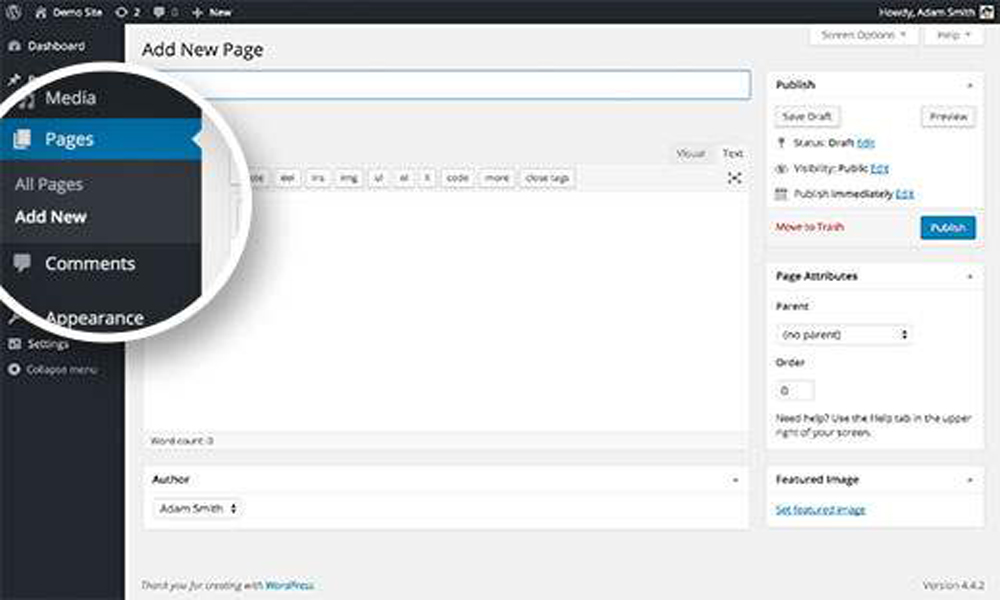The height and width of the screenshot is (600, 1000).
Task: Click the Collapse menu icon
Action: click(15, 369)
